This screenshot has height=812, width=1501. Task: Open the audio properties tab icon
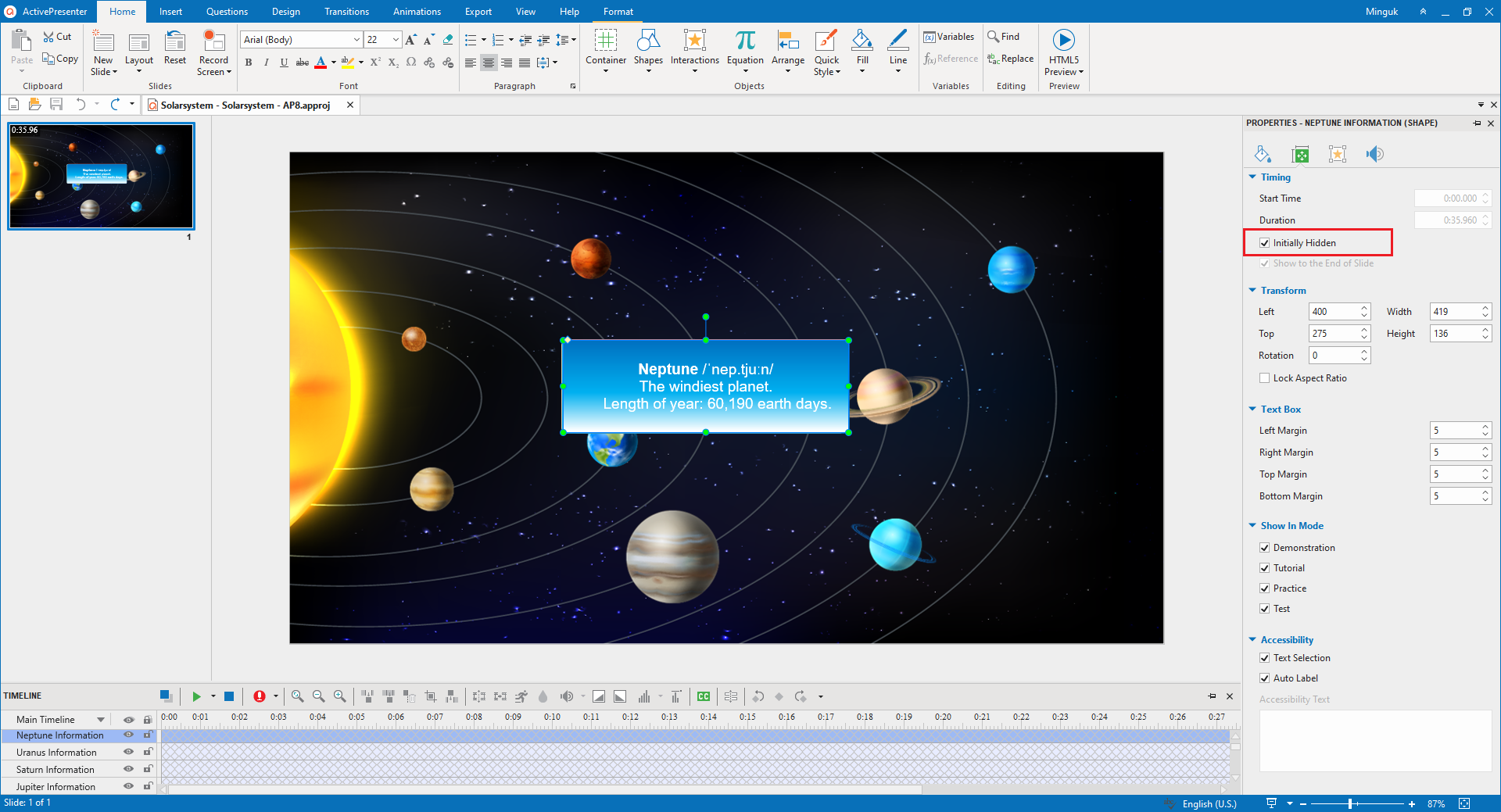(1374, 154)
